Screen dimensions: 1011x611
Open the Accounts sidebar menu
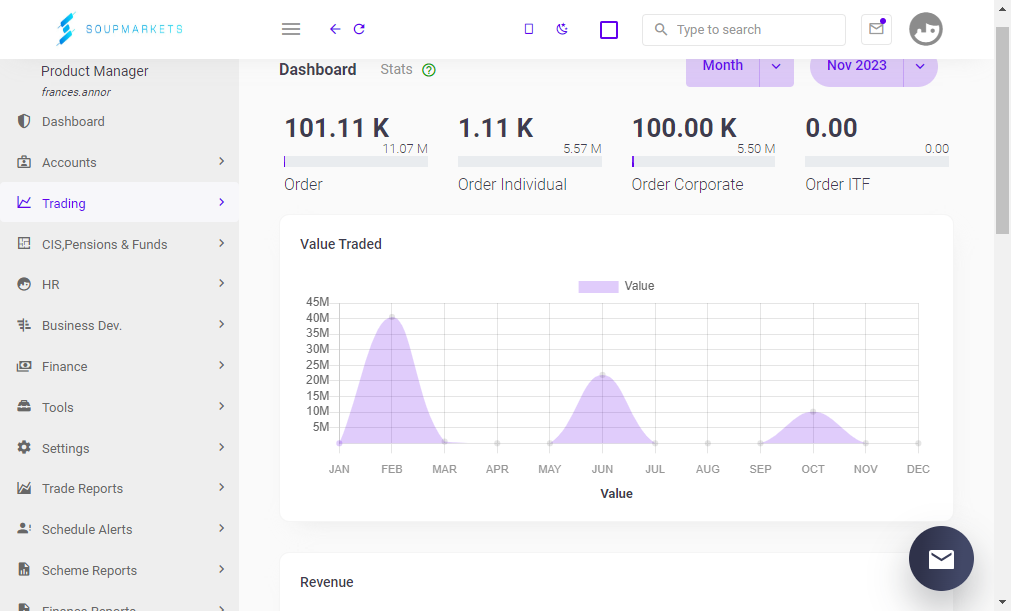pos(119,162)
